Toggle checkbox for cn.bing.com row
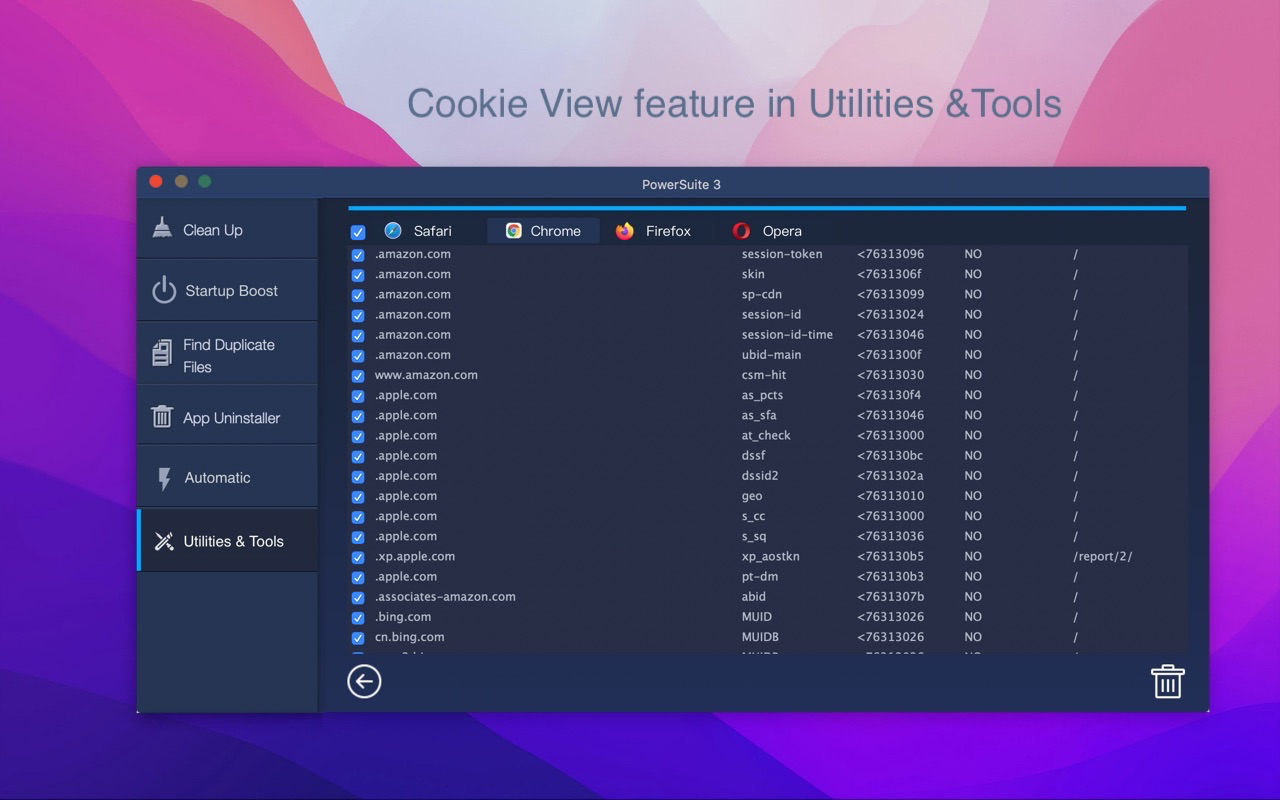 coord(358,638)
